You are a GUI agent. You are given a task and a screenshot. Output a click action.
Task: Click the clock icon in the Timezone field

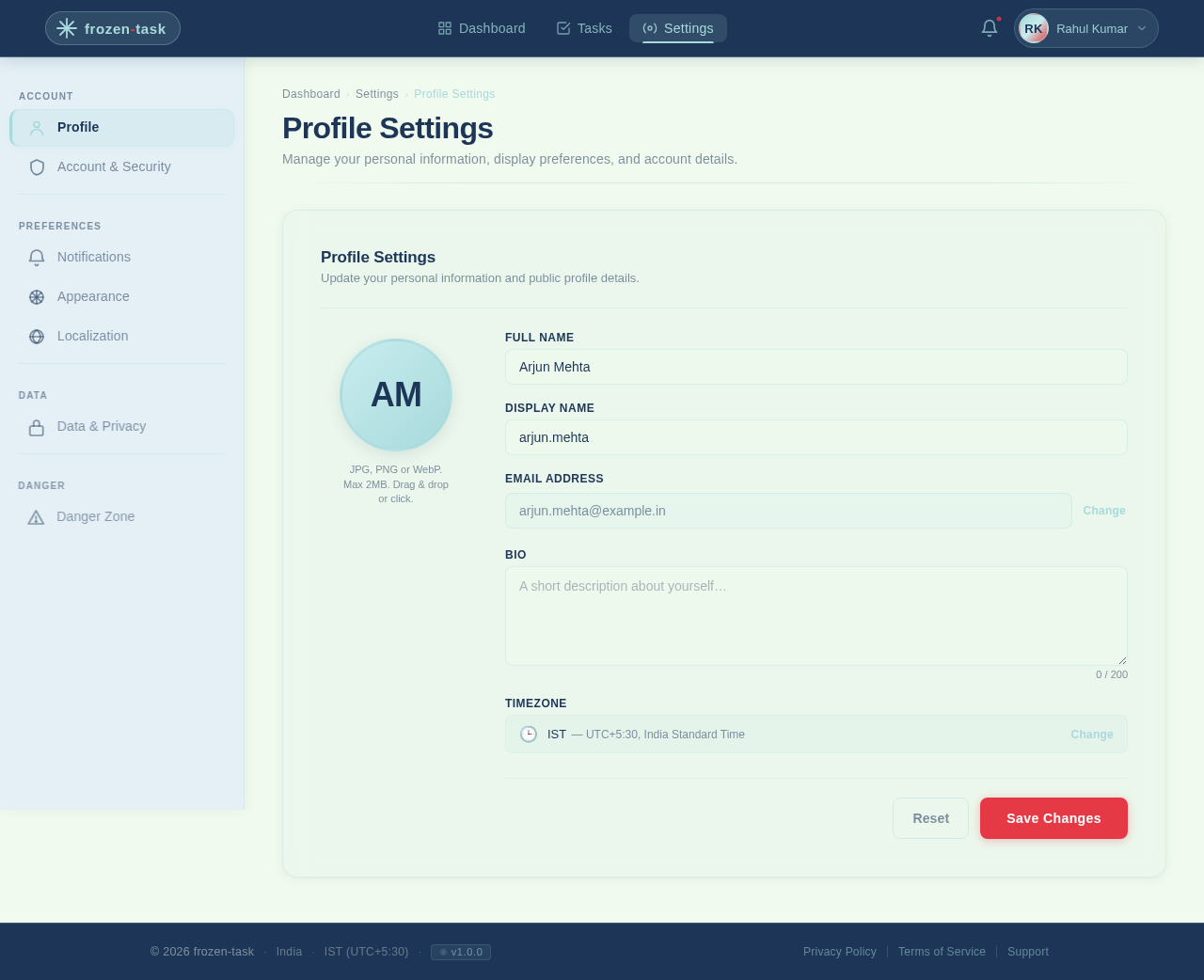click(529, 734)
